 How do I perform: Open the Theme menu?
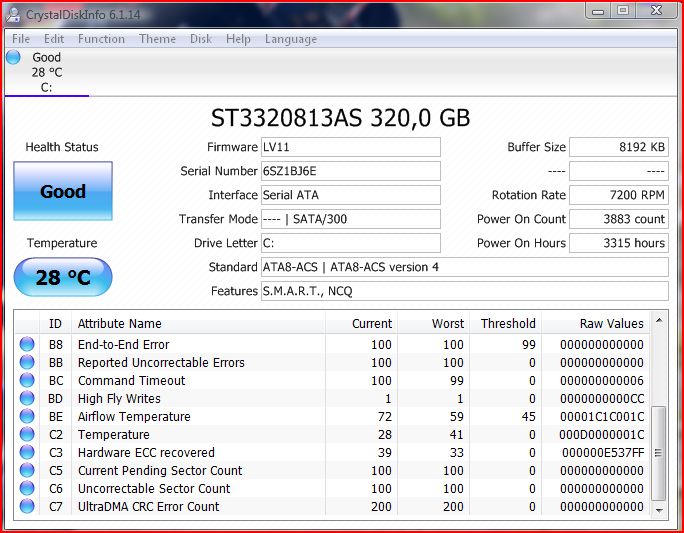[x=157, y=39]
